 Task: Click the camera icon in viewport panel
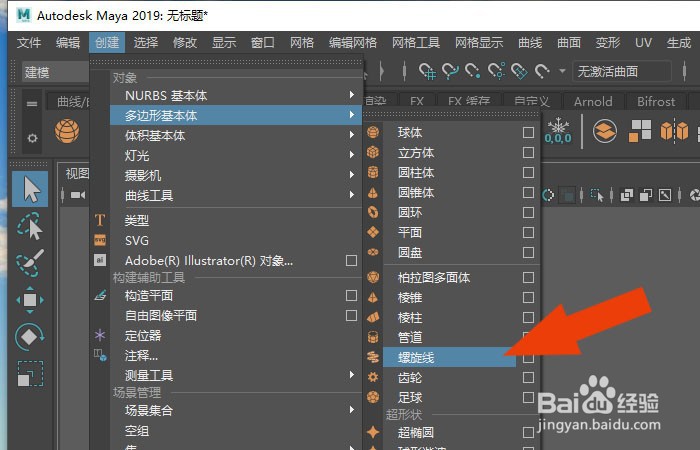tap(78, 195)
